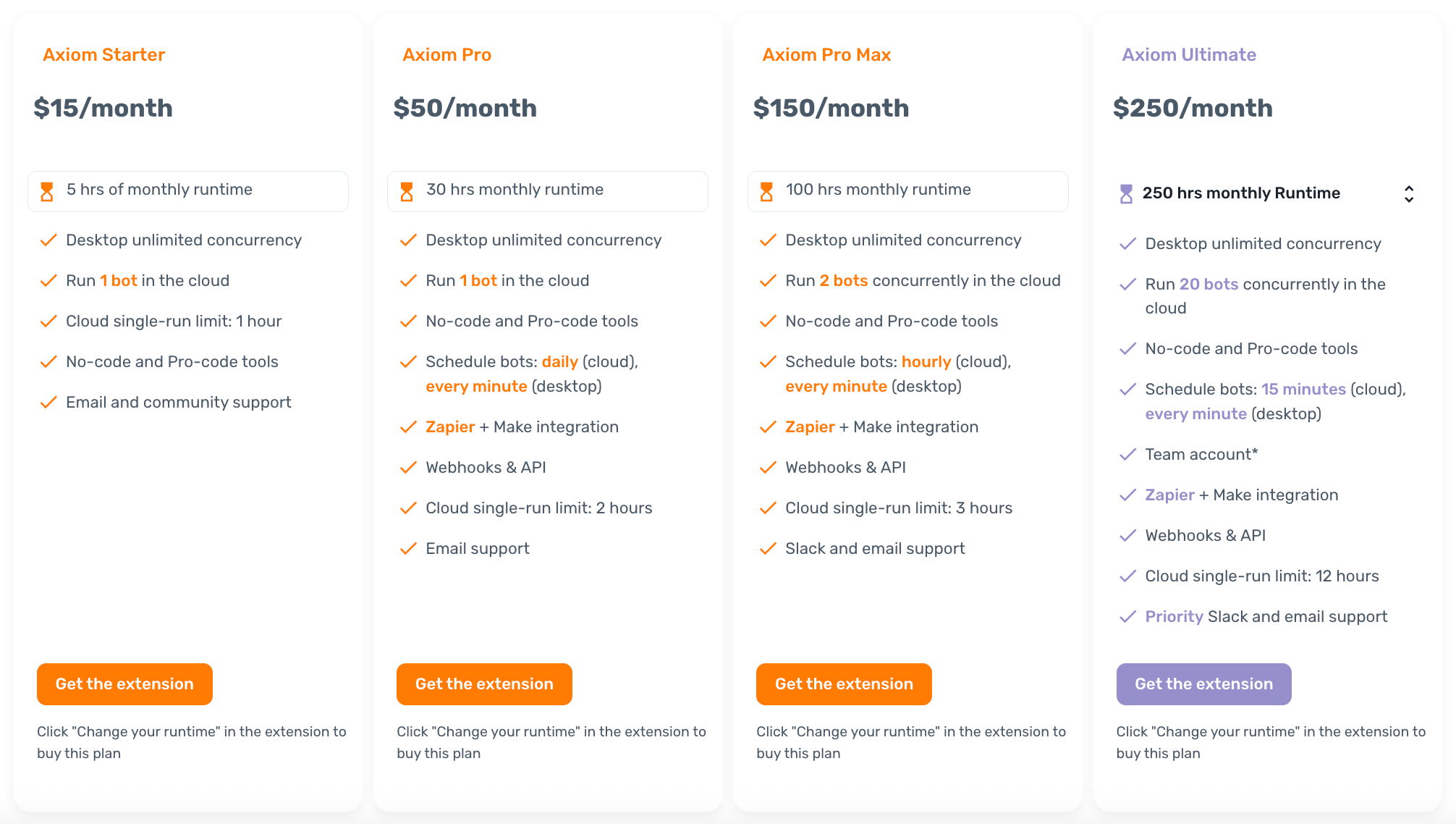The height and width of the screenshot is (824, 1456).
Task: Click Get the extension under Axiom Starter
Action: [124, 684]
